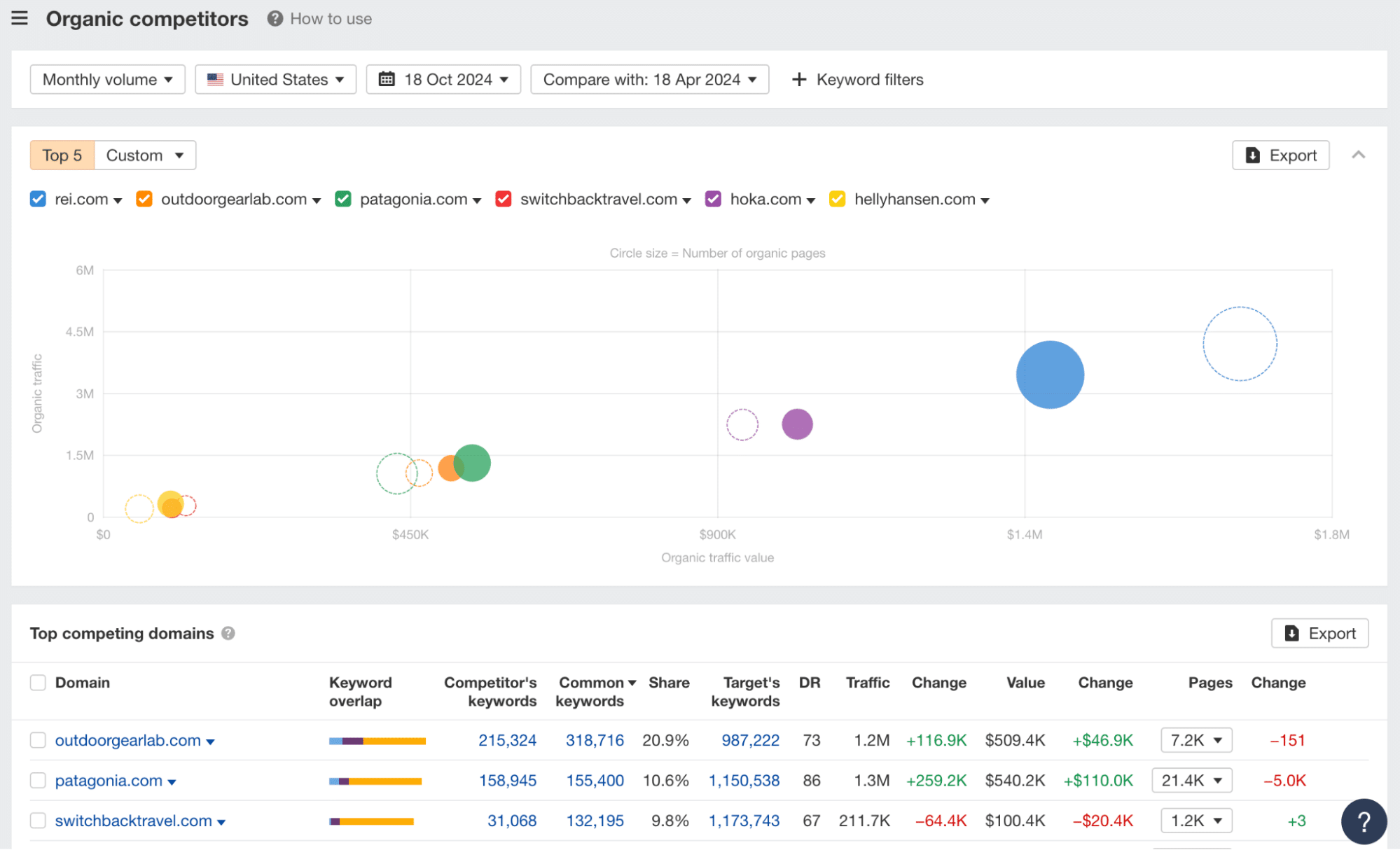Open target's keywords 987,222 link
This screenshot has width=1400, height=850.
pyautogui.click(x=750, y=740)
